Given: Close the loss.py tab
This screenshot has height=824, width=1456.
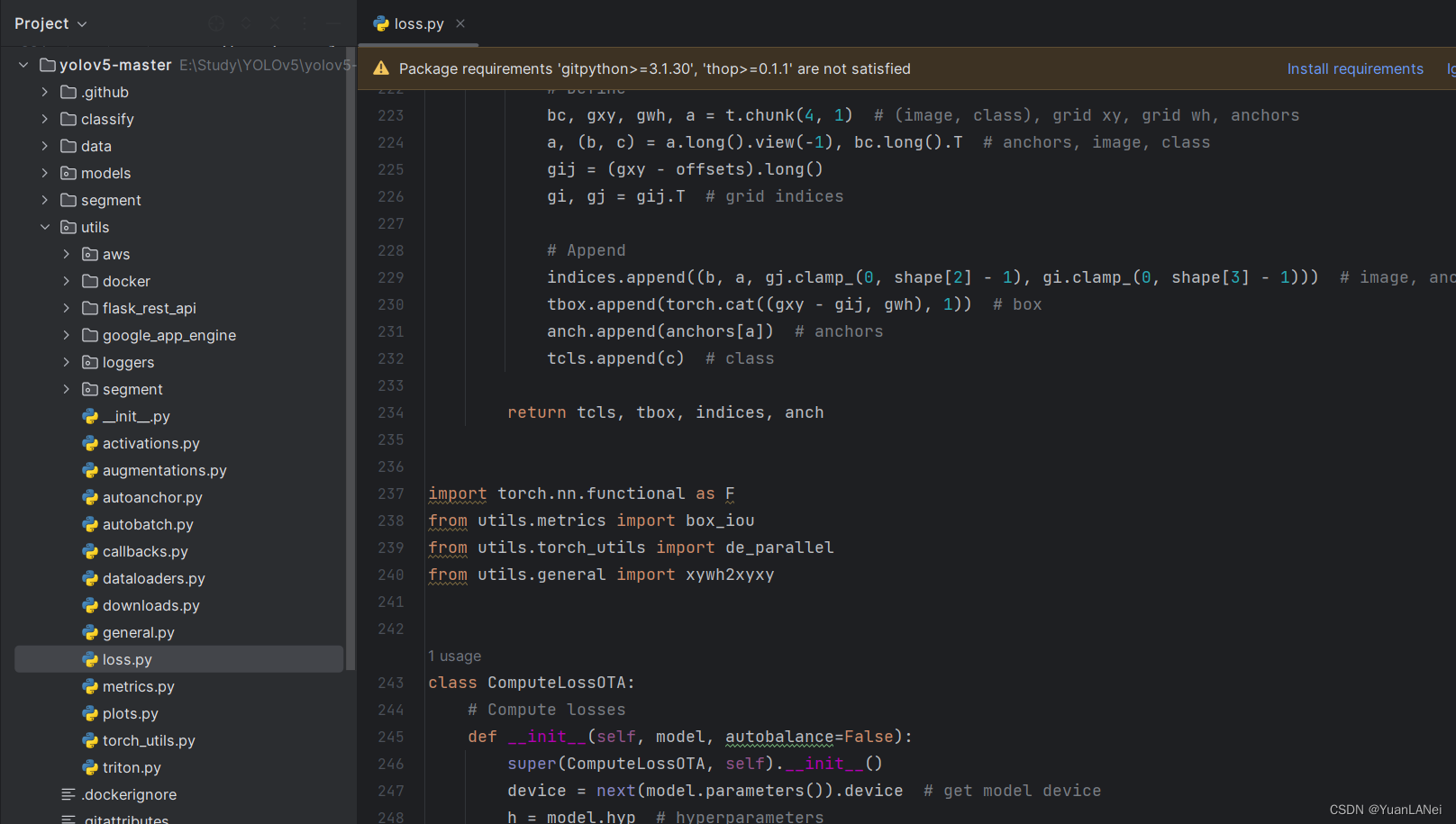Looking at the screenshot, I should click(460, 23).
